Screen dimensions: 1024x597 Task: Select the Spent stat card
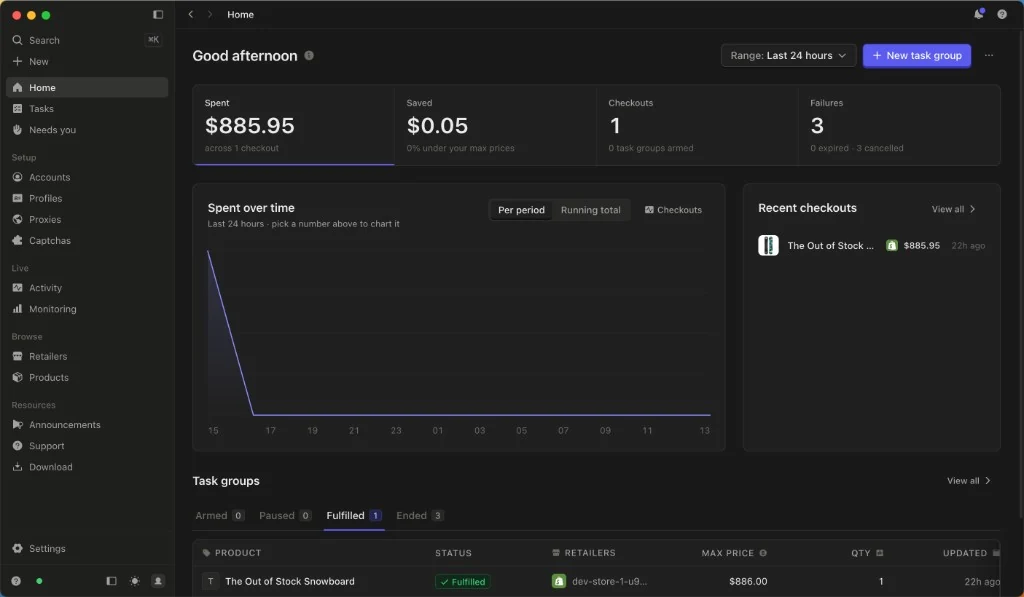coord(293,125)
